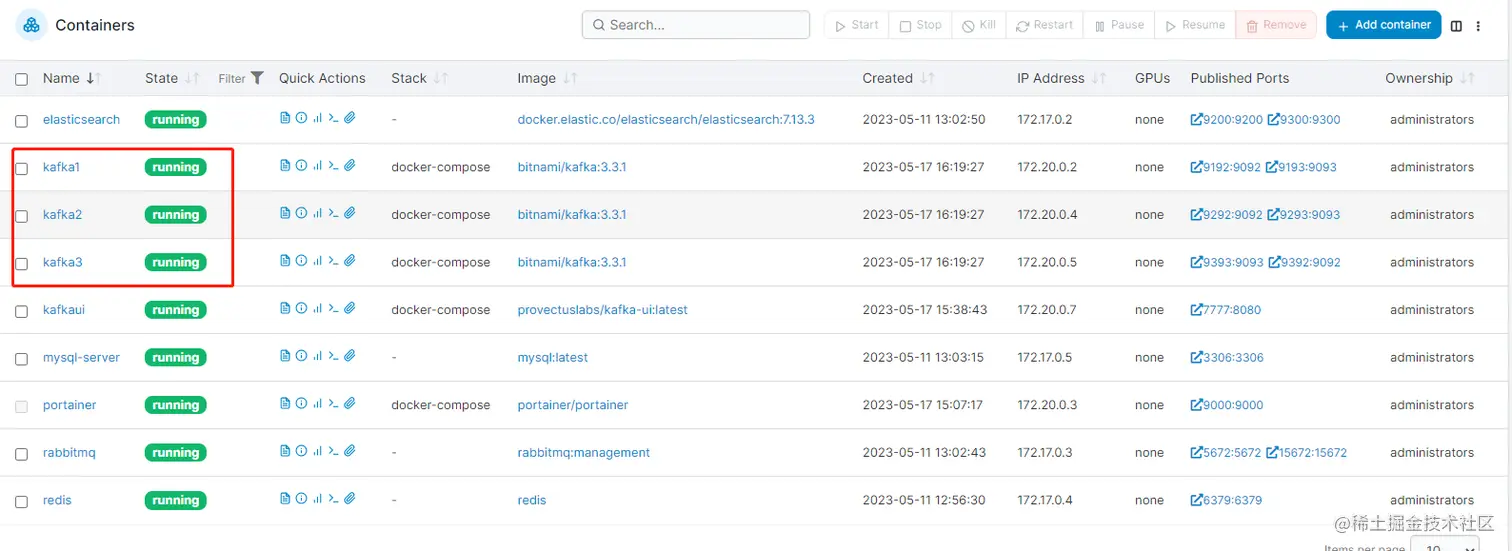Click the Pause toolbar button

1119,25
